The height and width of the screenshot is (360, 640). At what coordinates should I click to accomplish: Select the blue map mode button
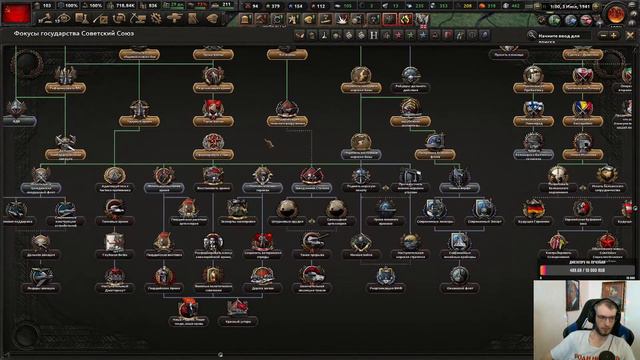coord(570,20)
